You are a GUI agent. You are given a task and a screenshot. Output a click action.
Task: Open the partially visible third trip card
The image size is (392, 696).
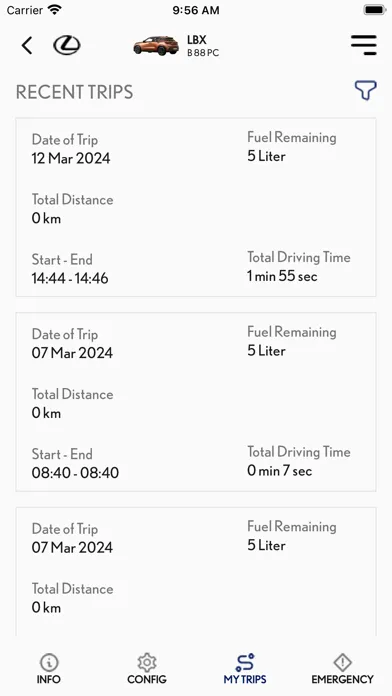click(x=196, y=572)
